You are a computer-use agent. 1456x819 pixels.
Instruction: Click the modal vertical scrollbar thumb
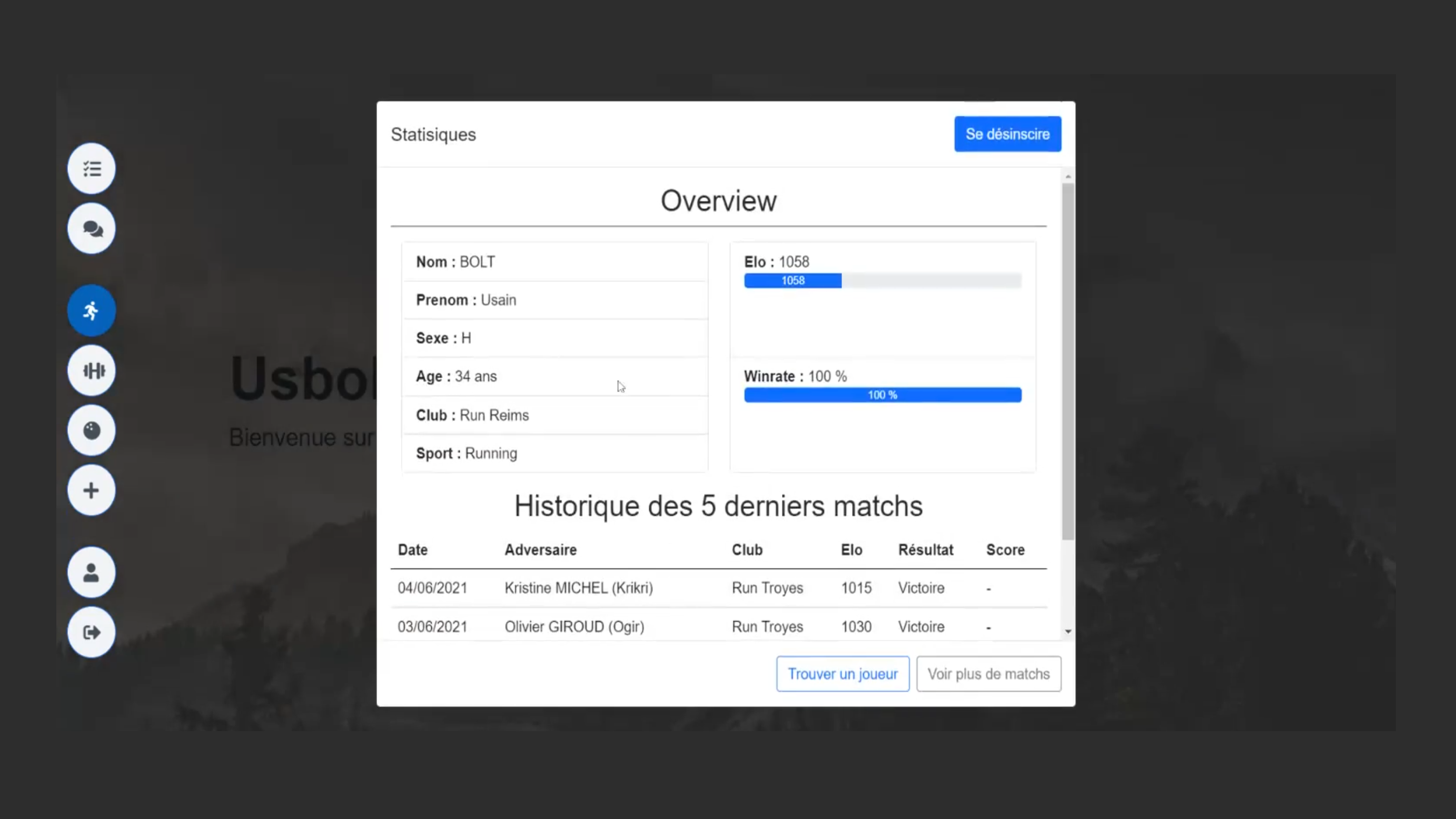tap(1068, 362)
